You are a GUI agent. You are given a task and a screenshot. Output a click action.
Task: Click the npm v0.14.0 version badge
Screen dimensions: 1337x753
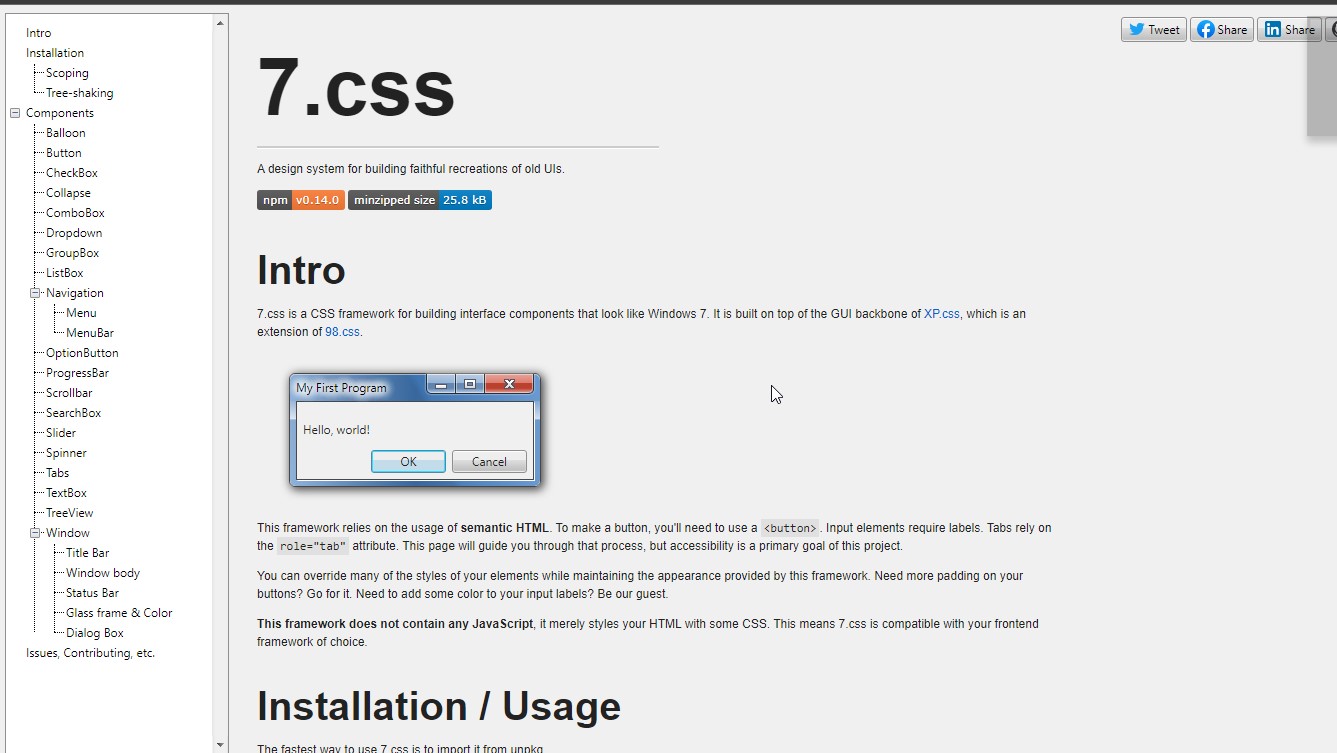[x=301, y=200]
